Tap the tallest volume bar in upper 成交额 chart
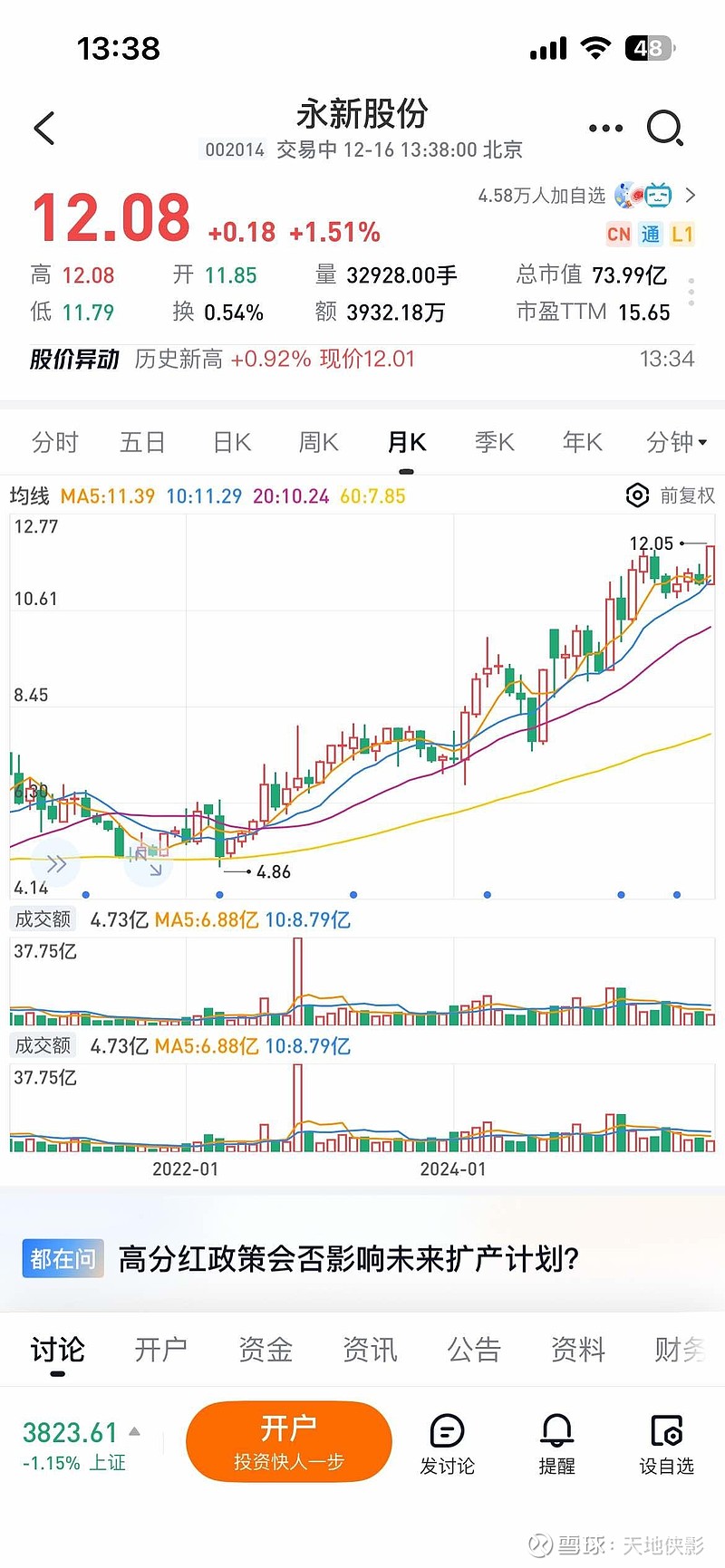The image size is (725, 1568). click(297, 981)
